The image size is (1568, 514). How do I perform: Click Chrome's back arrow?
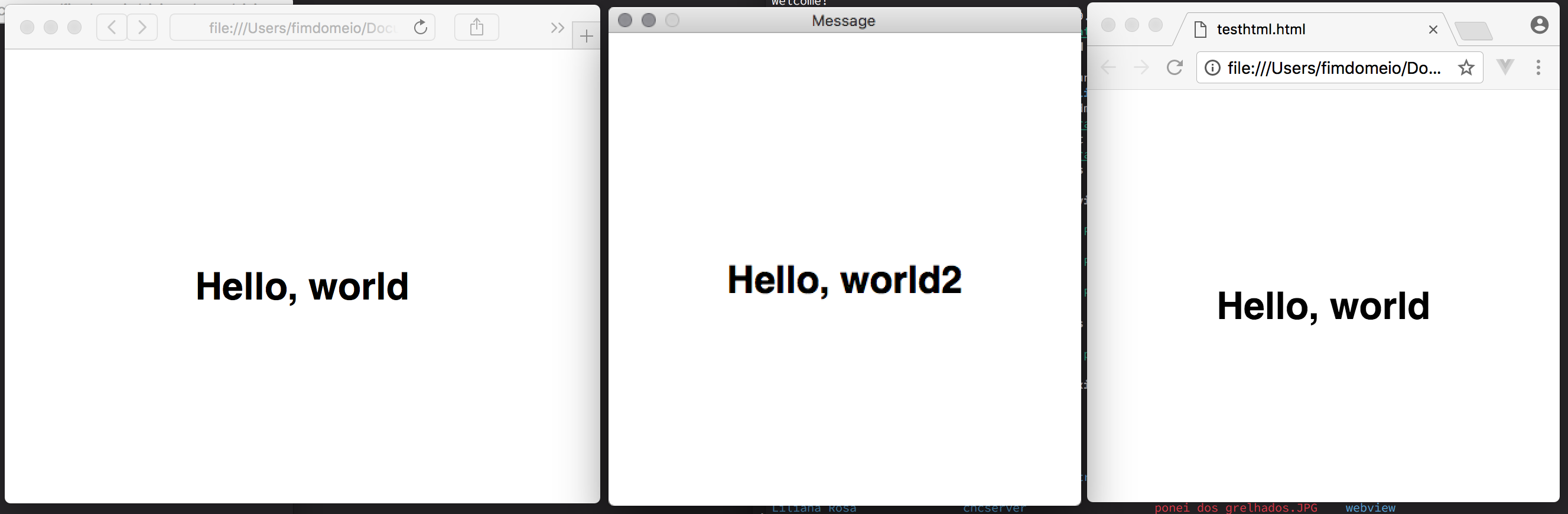coord(1108,67)
